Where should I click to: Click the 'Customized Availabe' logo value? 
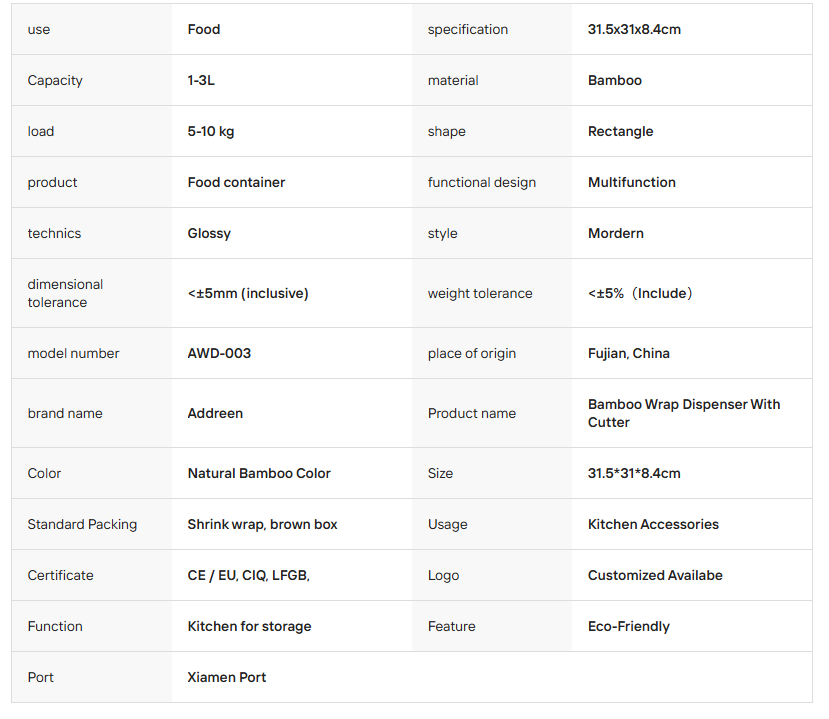pos(655,575)
